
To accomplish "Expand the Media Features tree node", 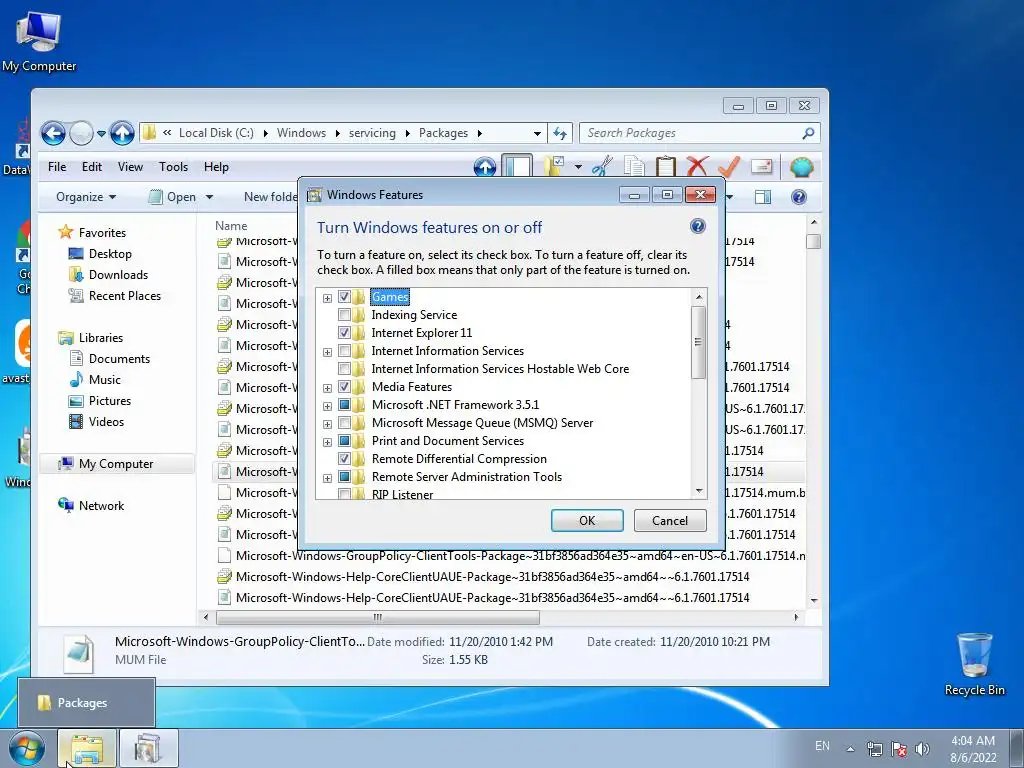I will (x=327, y=389).
